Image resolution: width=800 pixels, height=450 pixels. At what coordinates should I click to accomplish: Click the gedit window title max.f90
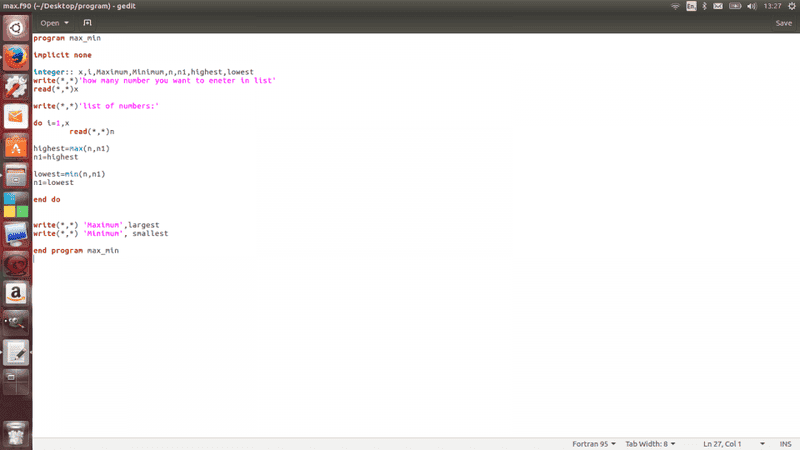[x=69, y=6]
